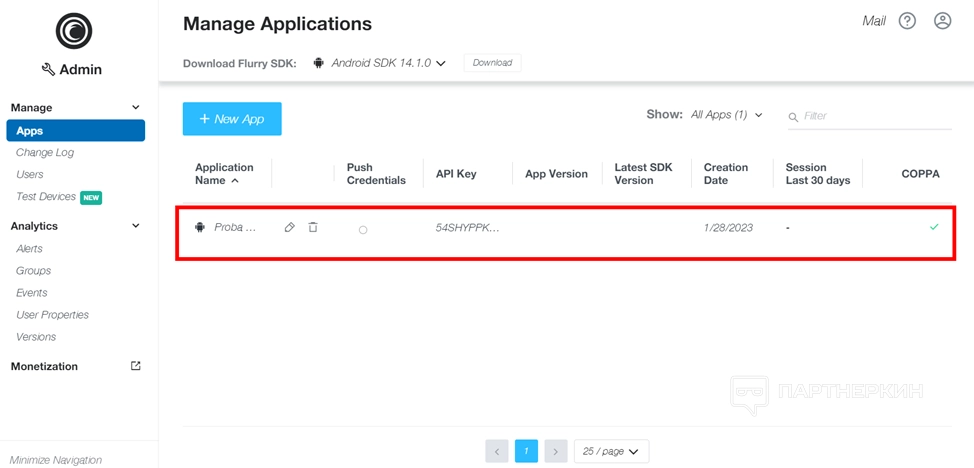The image size is (974, 468).
Task: Open Change Log in sidebar
Action: point(45,153)
